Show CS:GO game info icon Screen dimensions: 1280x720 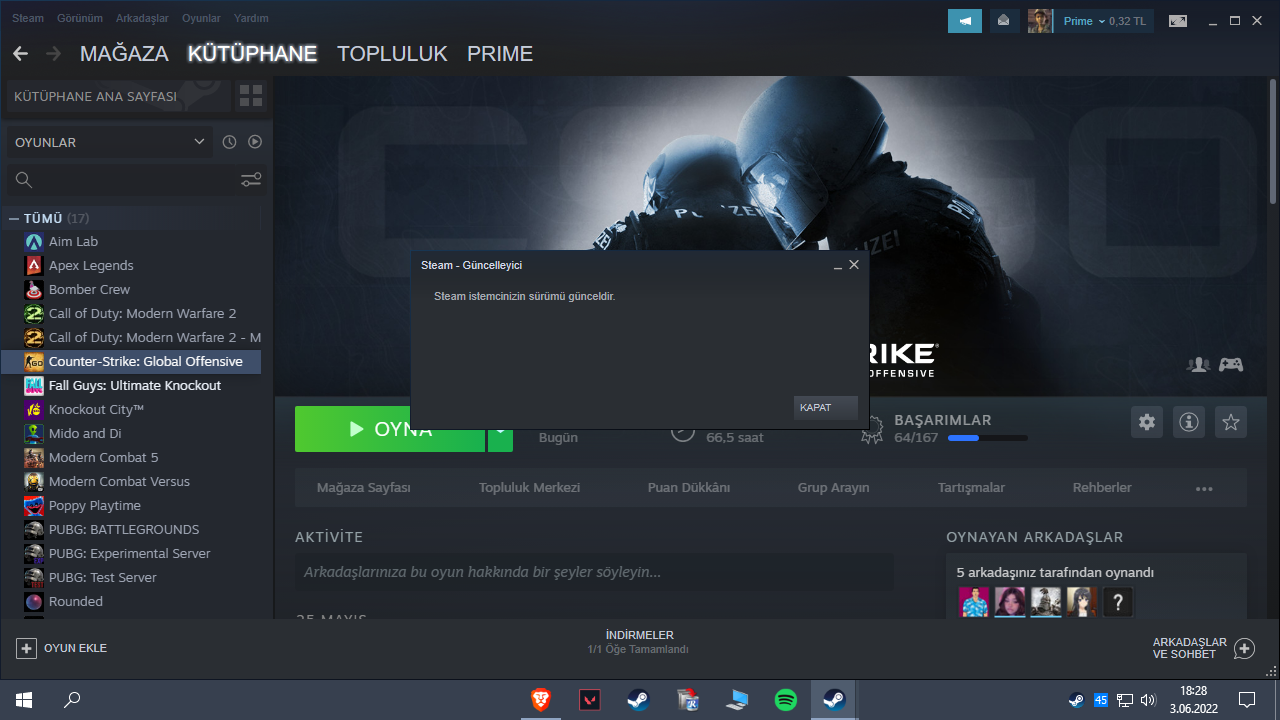1189,422
